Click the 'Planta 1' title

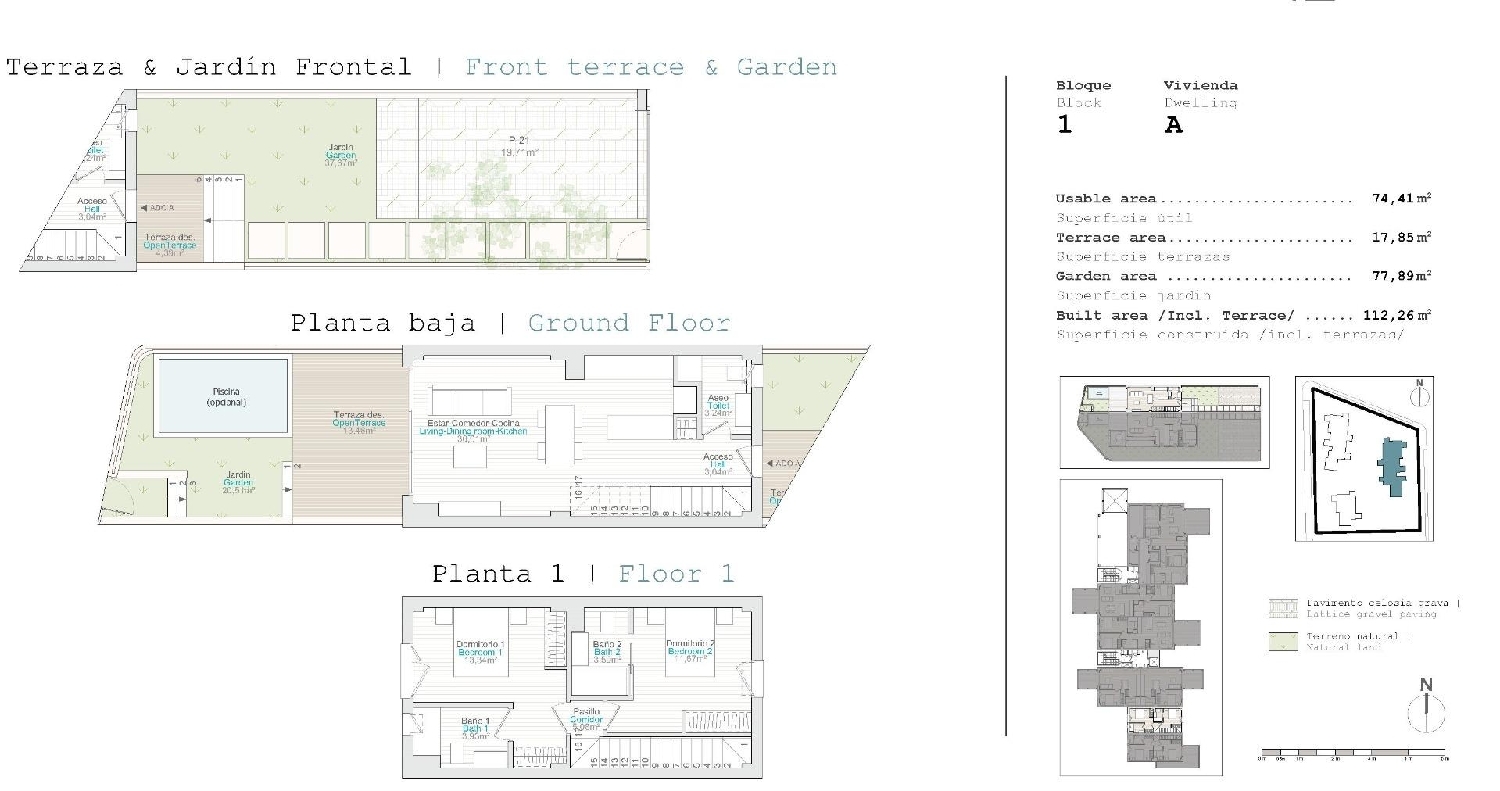click(x=498, y=574)
